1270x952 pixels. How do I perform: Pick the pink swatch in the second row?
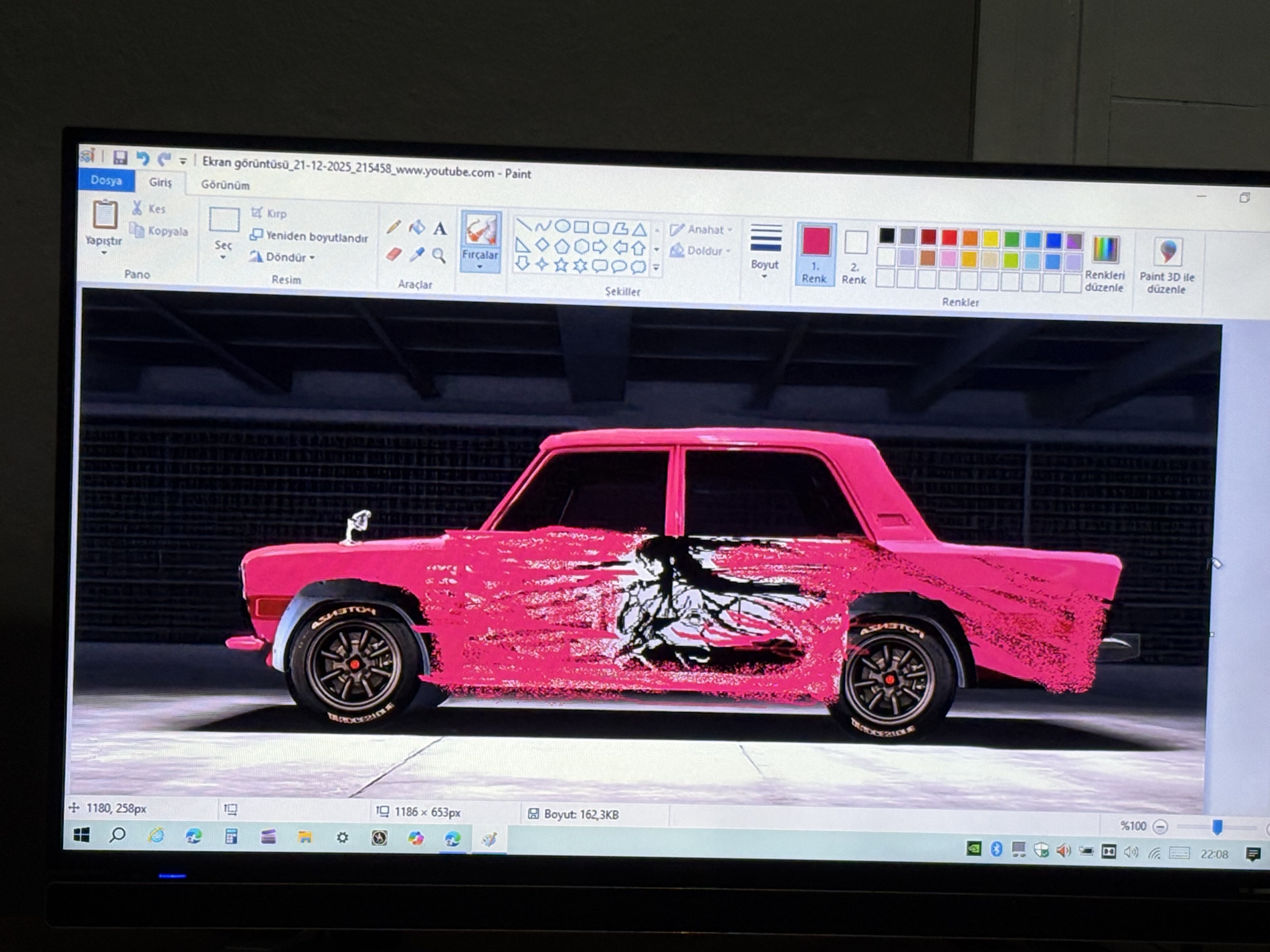pos(948,258)
